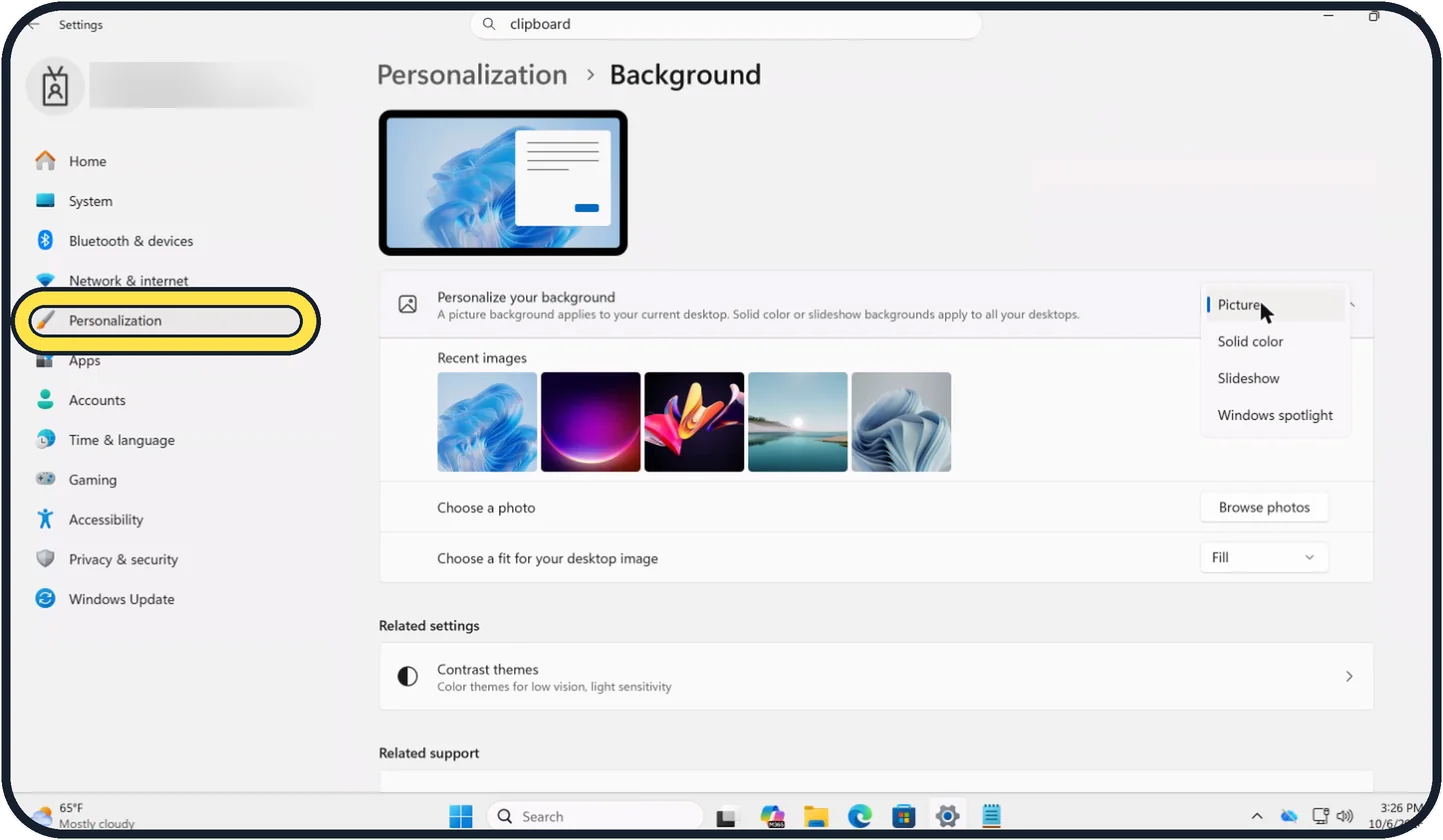Click the Settings search field with clipboard
The height and width of the screenshot is (840, 1443).
point(726,24)
